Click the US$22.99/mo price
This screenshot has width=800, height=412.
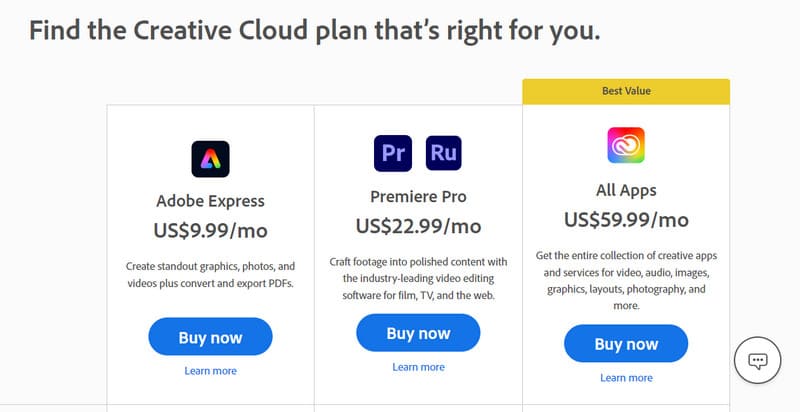418,226
